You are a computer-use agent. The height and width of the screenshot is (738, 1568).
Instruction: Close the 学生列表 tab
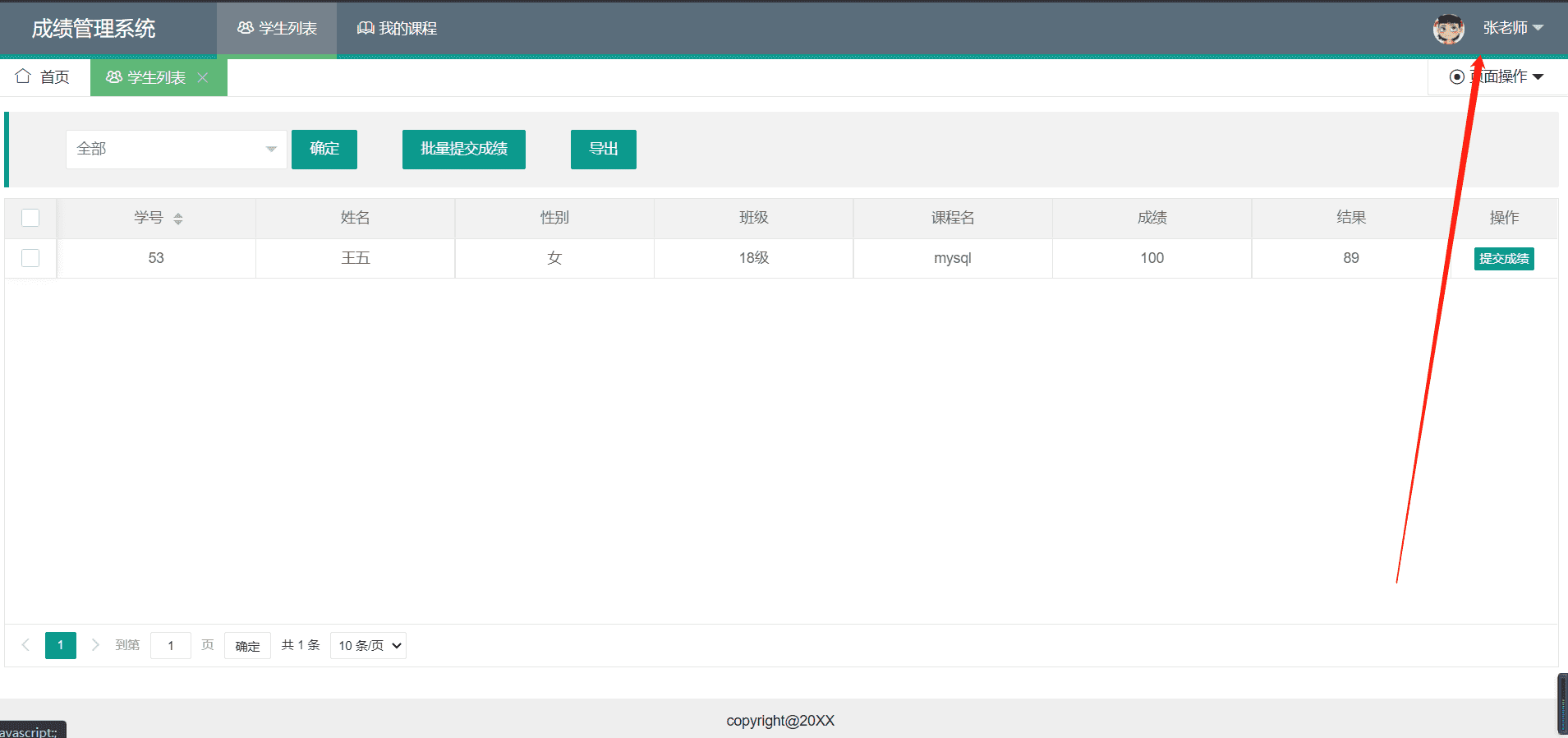tap(203, 77)
